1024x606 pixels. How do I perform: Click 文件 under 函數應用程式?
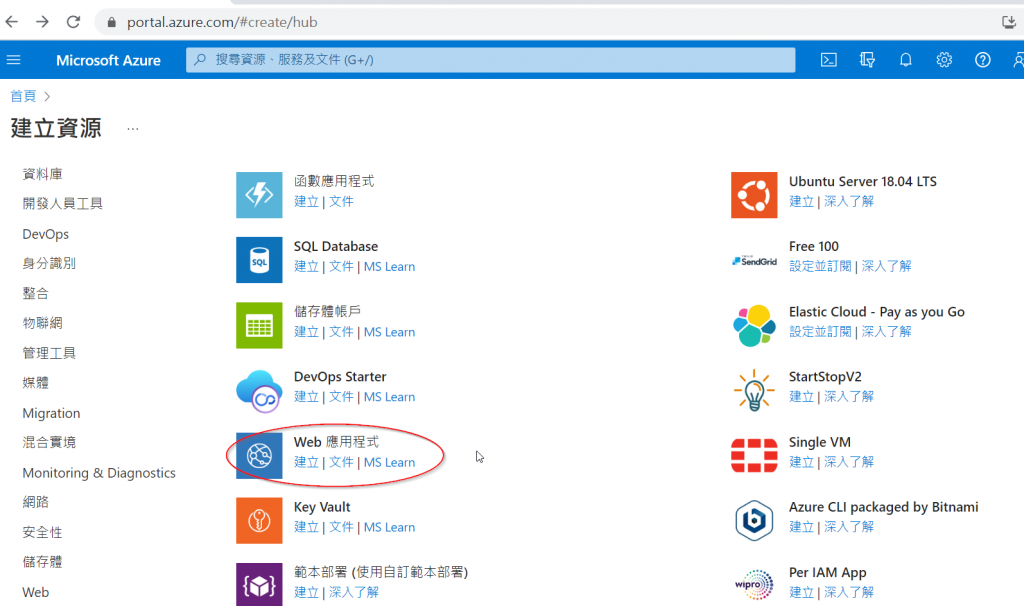341,201
